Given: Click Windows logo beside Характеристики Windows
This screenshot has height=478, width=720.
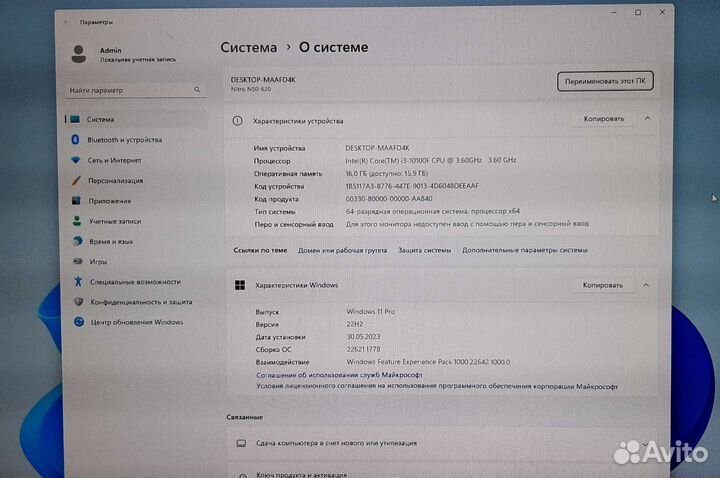Looking at the screenshot, I should pyautogui.click(x=240, y=285).
